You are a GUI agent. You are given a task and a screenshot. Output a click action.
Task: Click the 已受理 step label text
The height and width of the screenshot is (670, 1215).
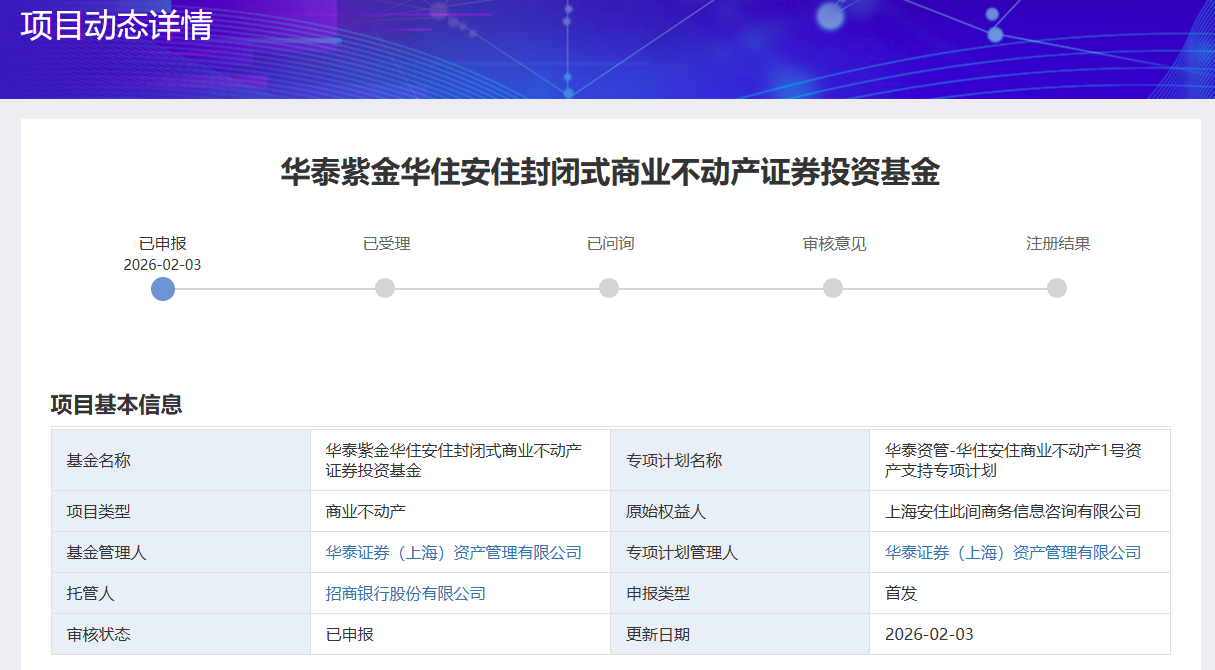pos(386,244)
